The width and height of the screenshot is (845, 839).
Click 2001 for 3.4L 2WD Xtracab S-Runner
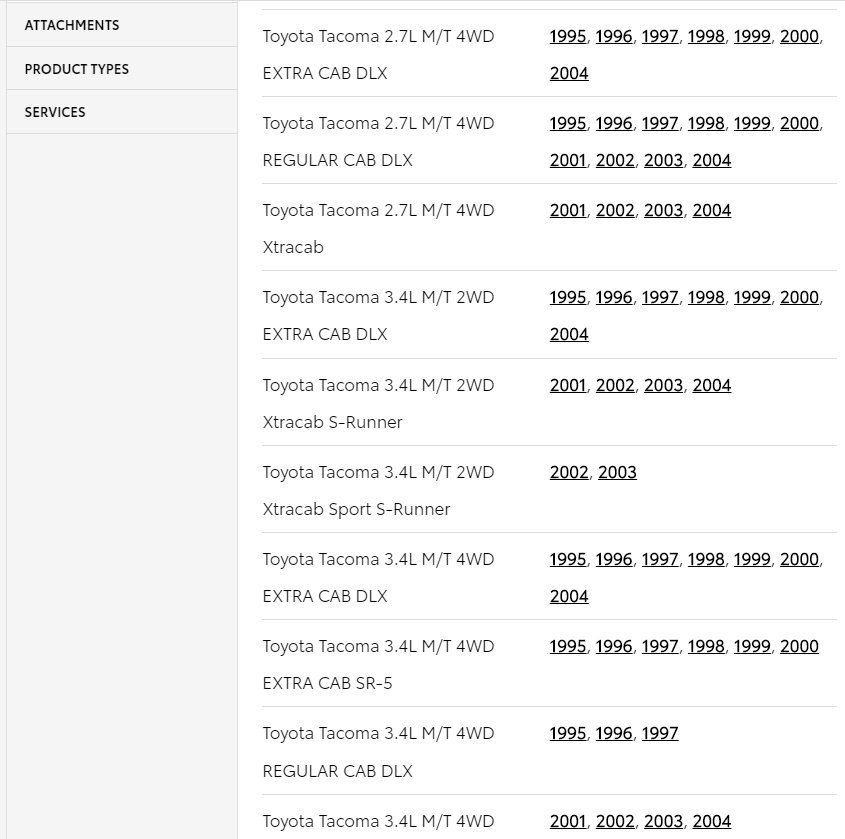(567, 385)
